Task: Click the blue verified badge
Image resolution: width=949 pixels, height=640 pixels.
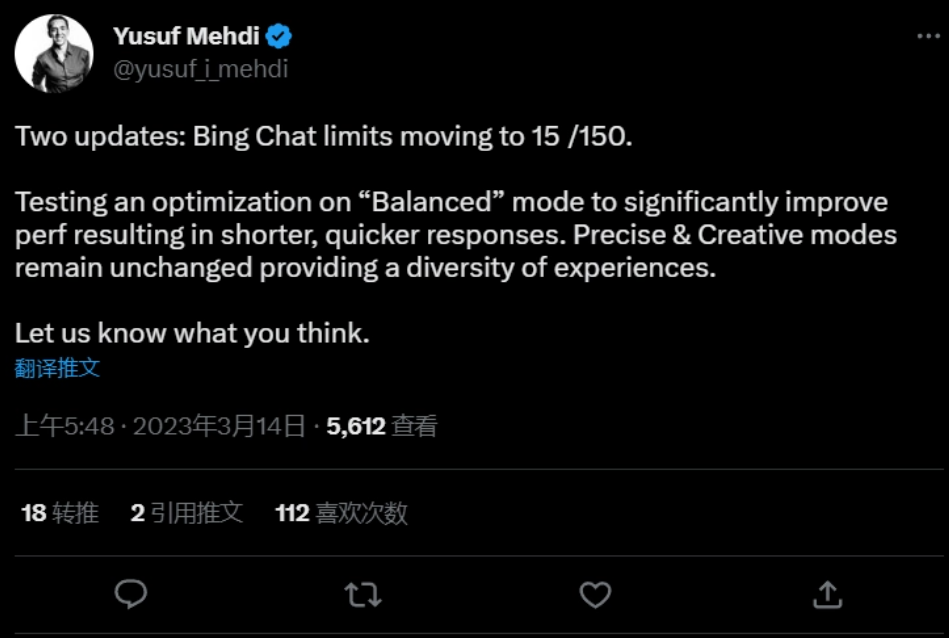Action: coord(279,36)
